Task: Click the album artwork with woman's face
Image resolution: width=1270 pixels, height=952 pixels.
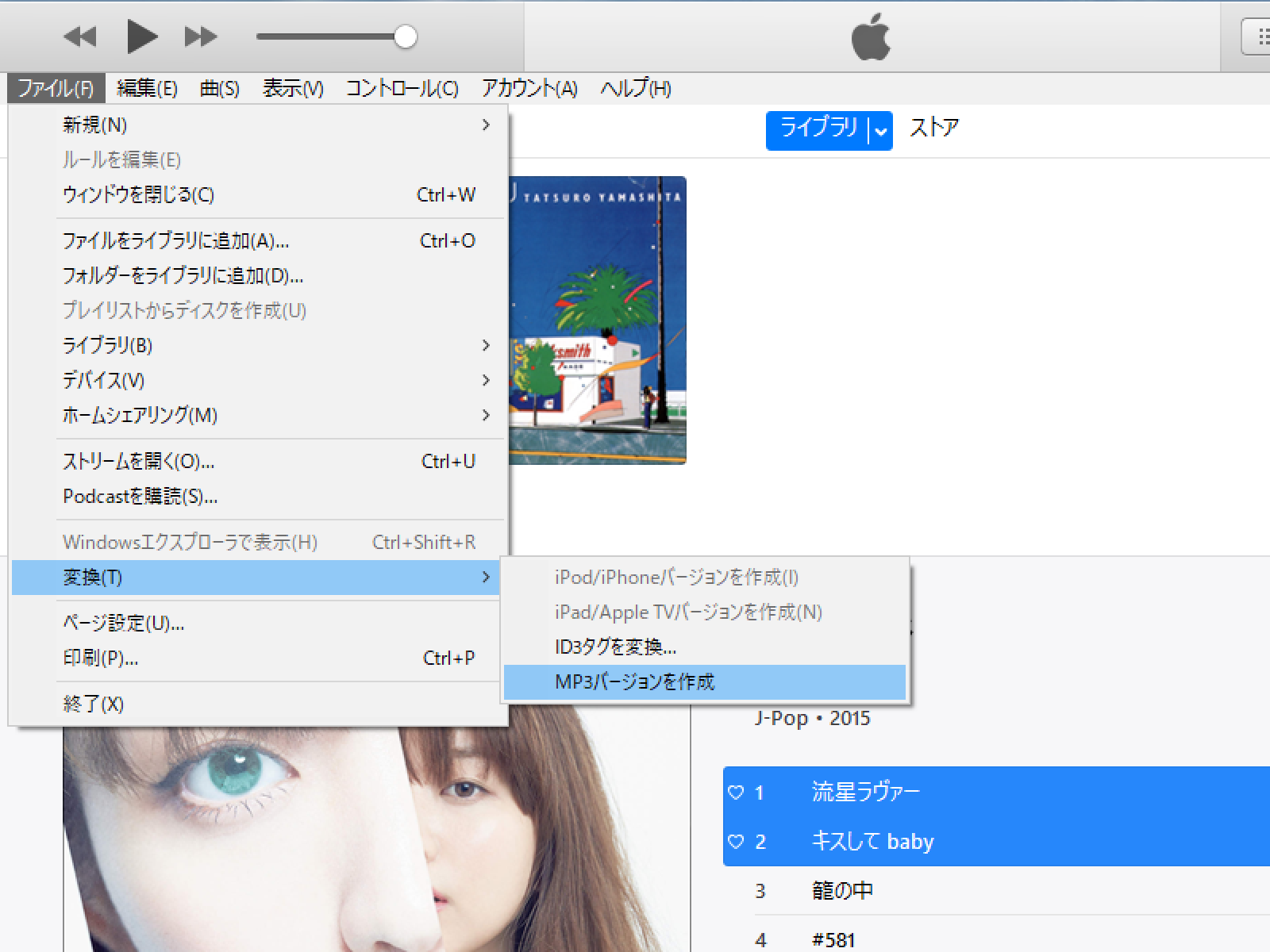Action: (376, 829)
